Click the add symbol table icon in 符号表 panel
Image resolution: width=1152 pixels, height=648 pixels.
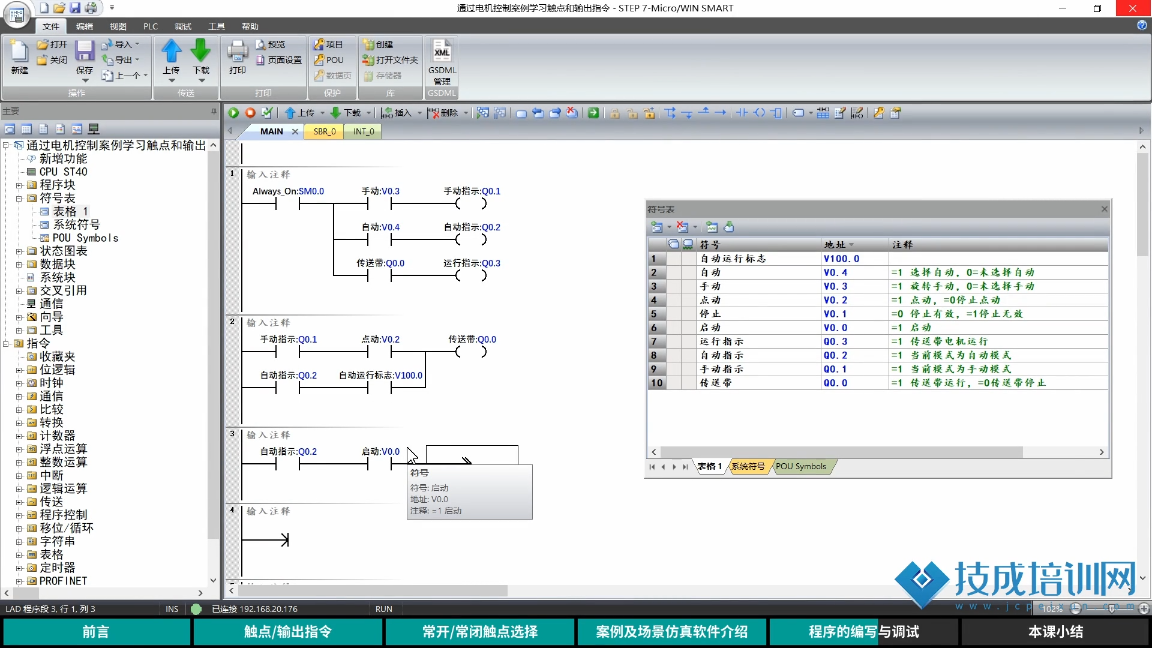click(x=657, y=227)
